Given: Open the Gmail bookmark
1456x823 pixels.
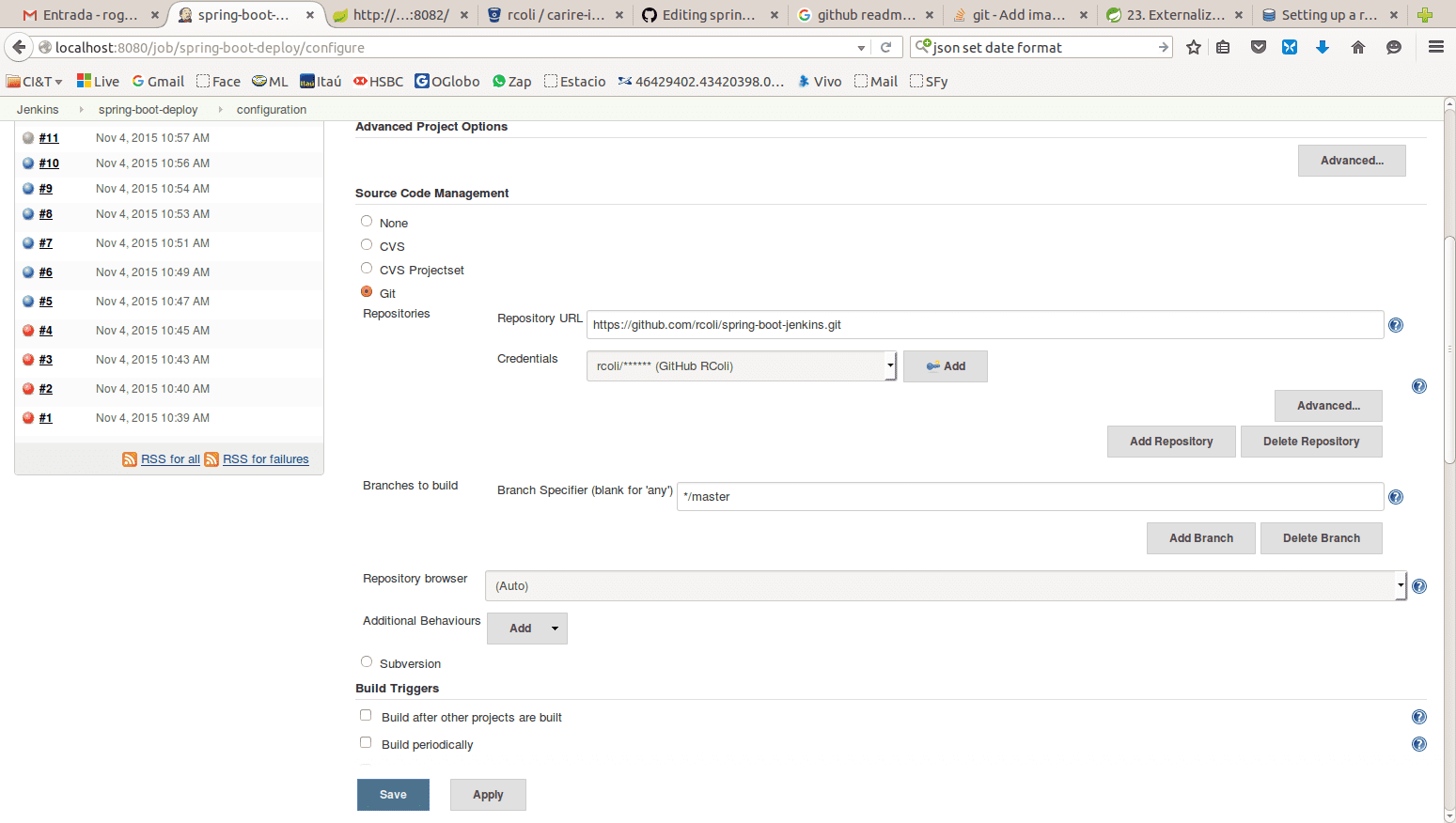Looking at the screenshot, I should click(x=158, y=82).
